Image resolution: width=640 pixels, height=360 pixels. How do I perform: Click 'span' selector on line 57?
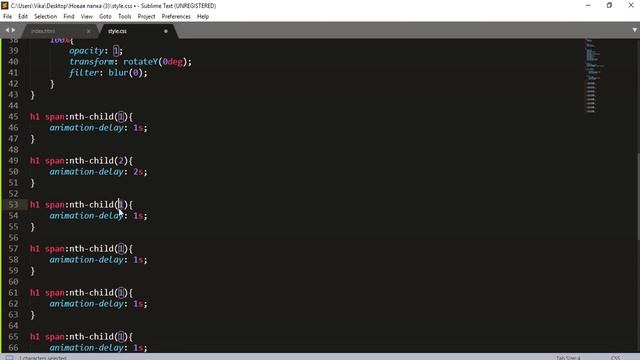point(55,249)
